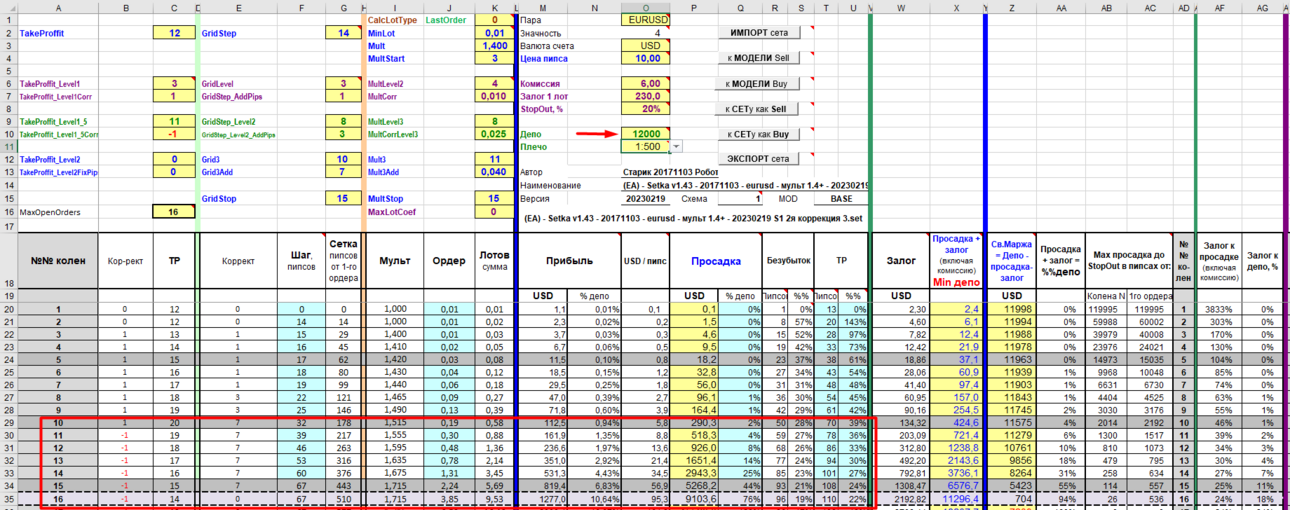Click the 3833% cell
Viewport: 1290px width, 510px height.
pos(1219,309)
